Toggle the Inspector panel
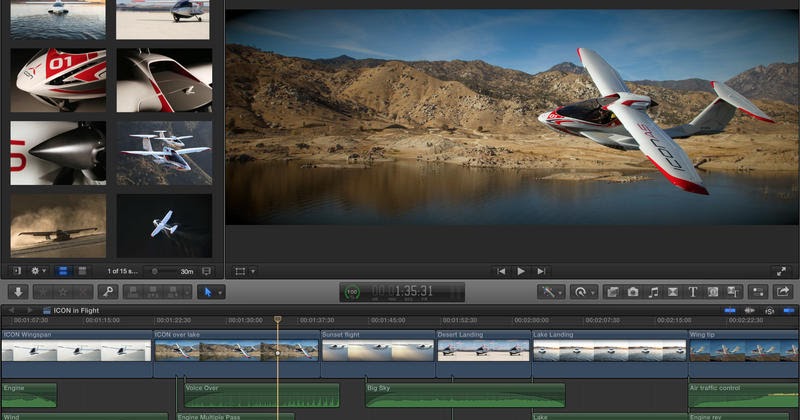The width and height of the screenshot is (800, 420). tap(758, 292)
